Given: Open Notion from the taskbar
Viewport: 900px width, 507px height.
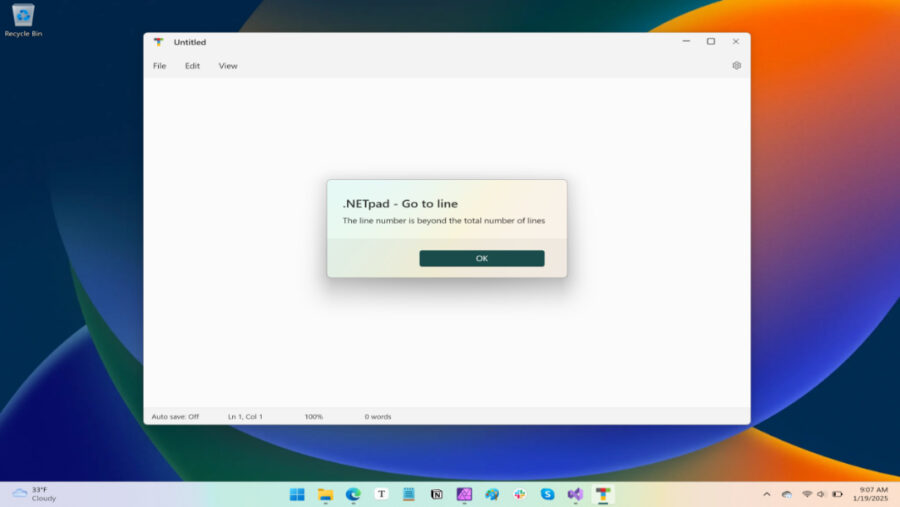Looking at the screenshot, I should coord(437,494).
